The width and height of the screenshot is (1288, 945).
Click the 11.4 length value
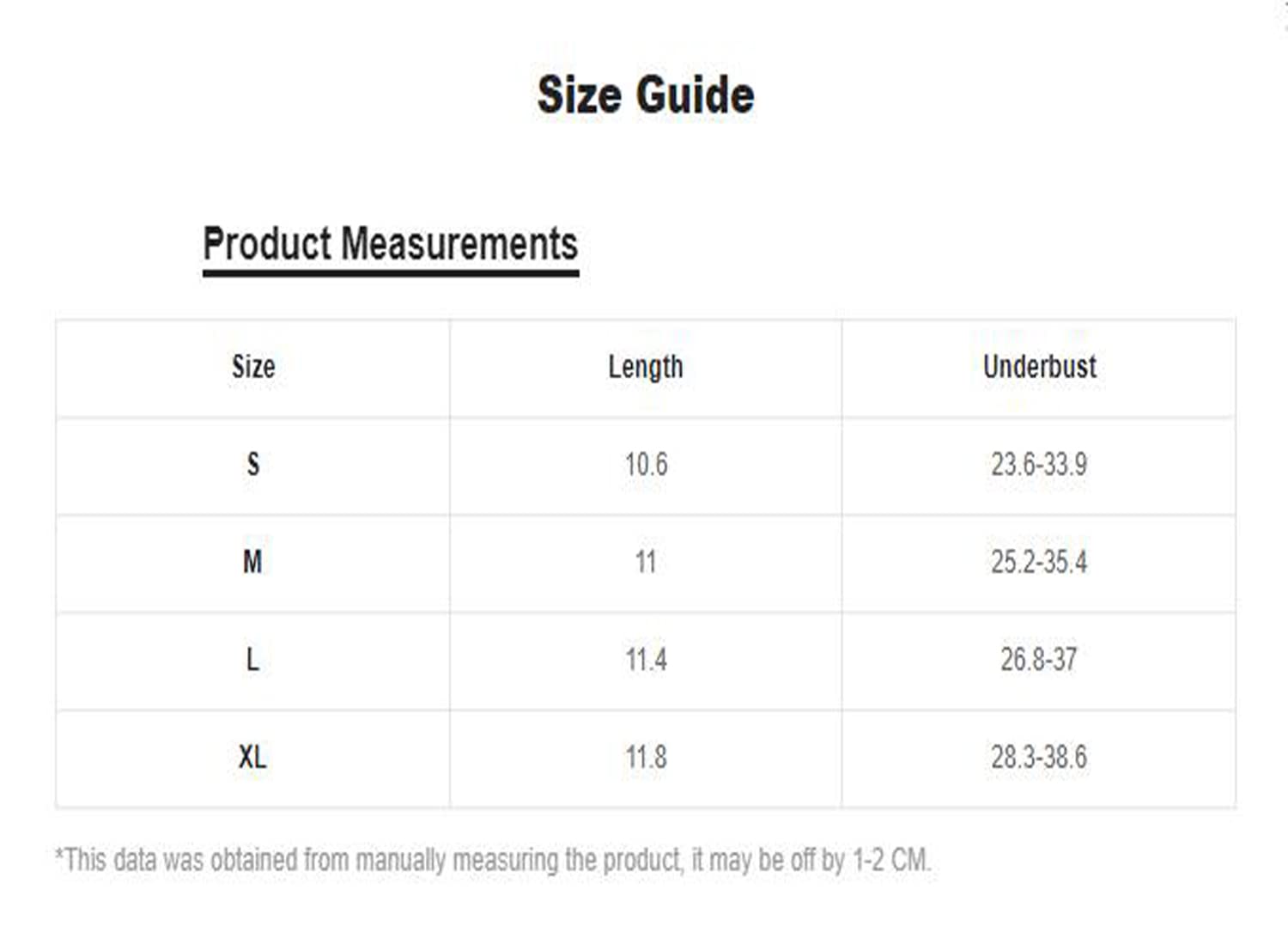pos(646,660)
